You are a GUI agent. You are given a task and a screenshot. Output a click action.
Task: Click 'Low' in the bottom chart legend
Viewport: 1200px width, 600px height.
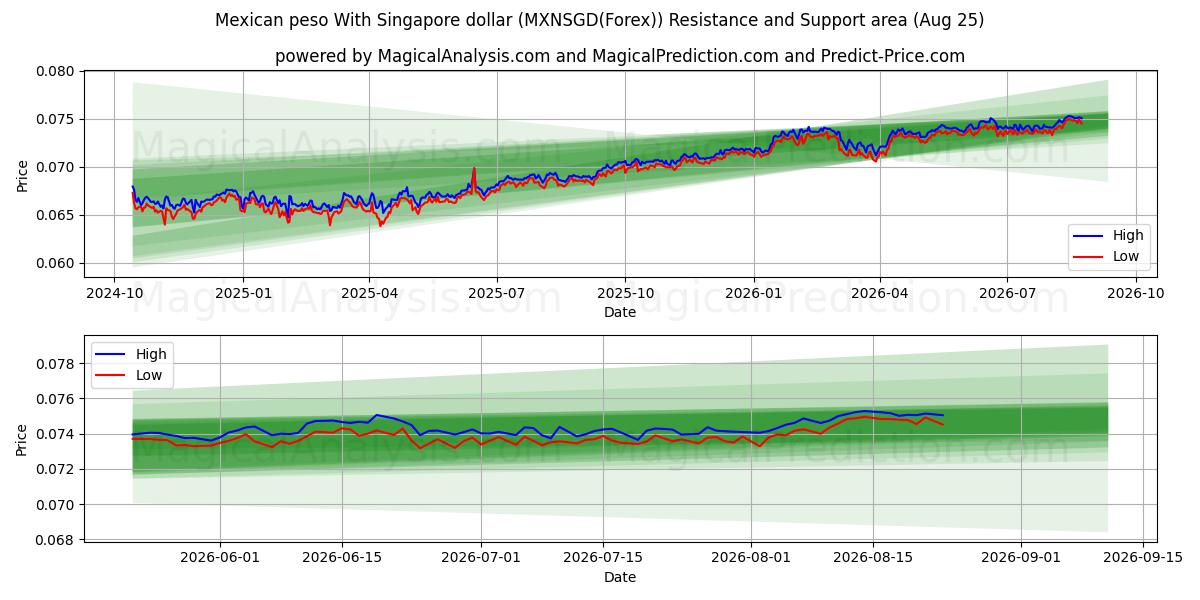148,375
